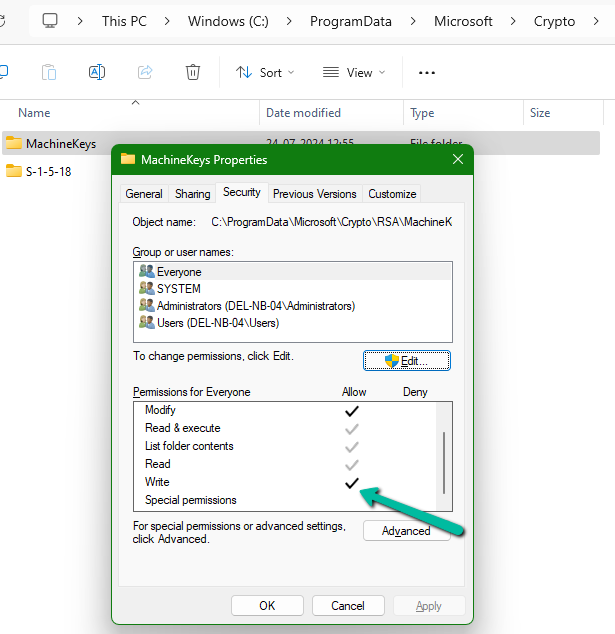Select Everyone in group list
This screenshot has height=634, width=615.
[294, 272]
